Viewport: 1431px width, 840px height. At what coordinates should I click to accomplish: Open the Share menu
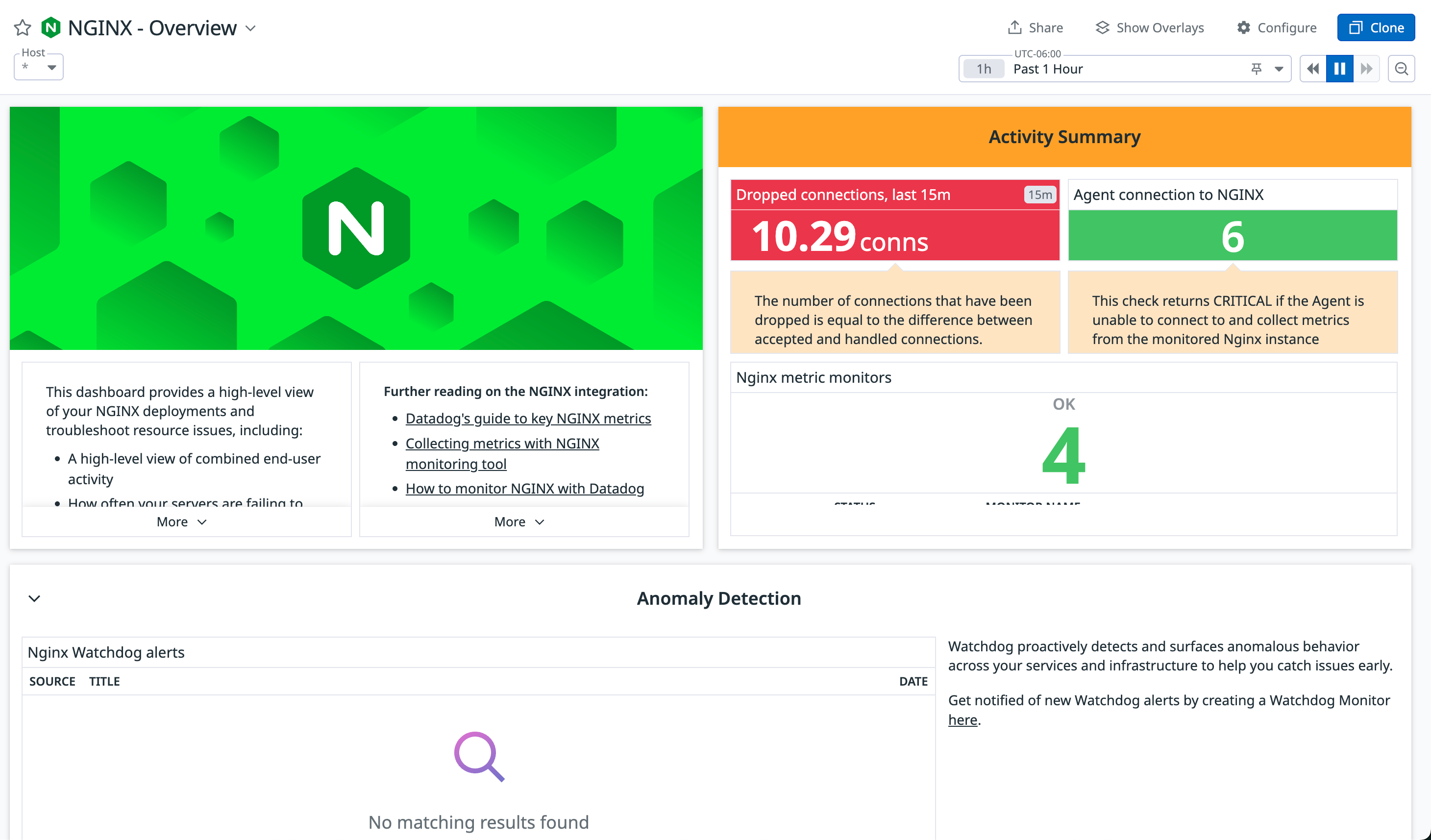tap(1035, 27)
